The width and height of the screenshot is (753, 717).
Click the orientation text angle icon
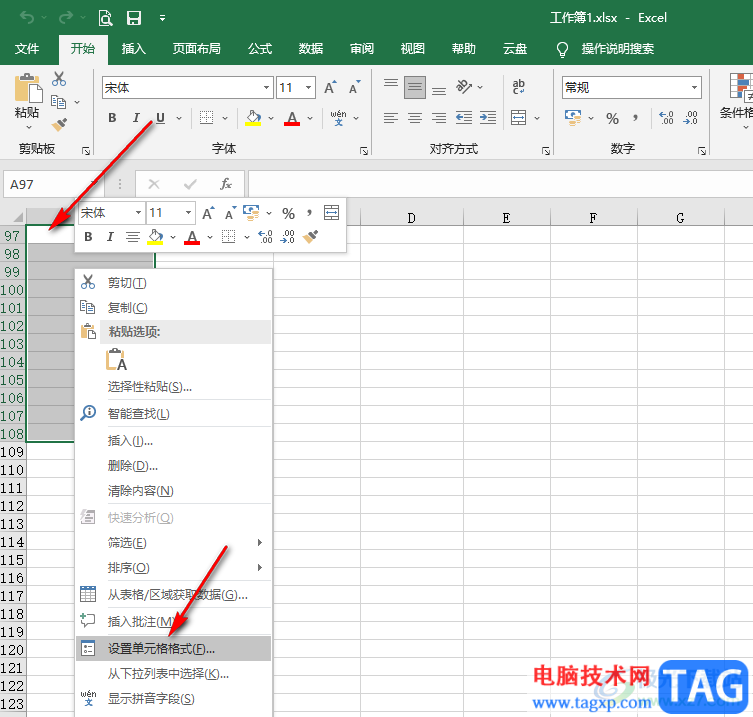(x=463, y=87)
